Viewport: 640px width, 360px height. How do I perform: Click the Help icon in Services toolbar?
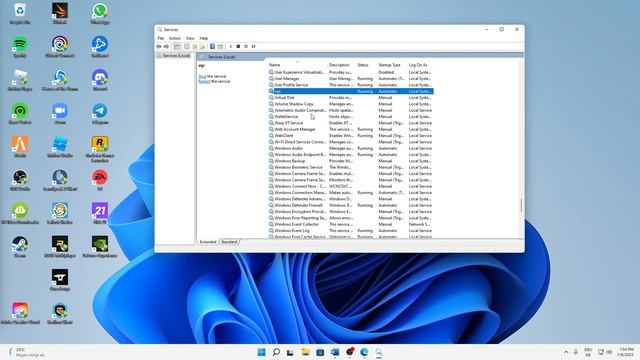point(212,47)
